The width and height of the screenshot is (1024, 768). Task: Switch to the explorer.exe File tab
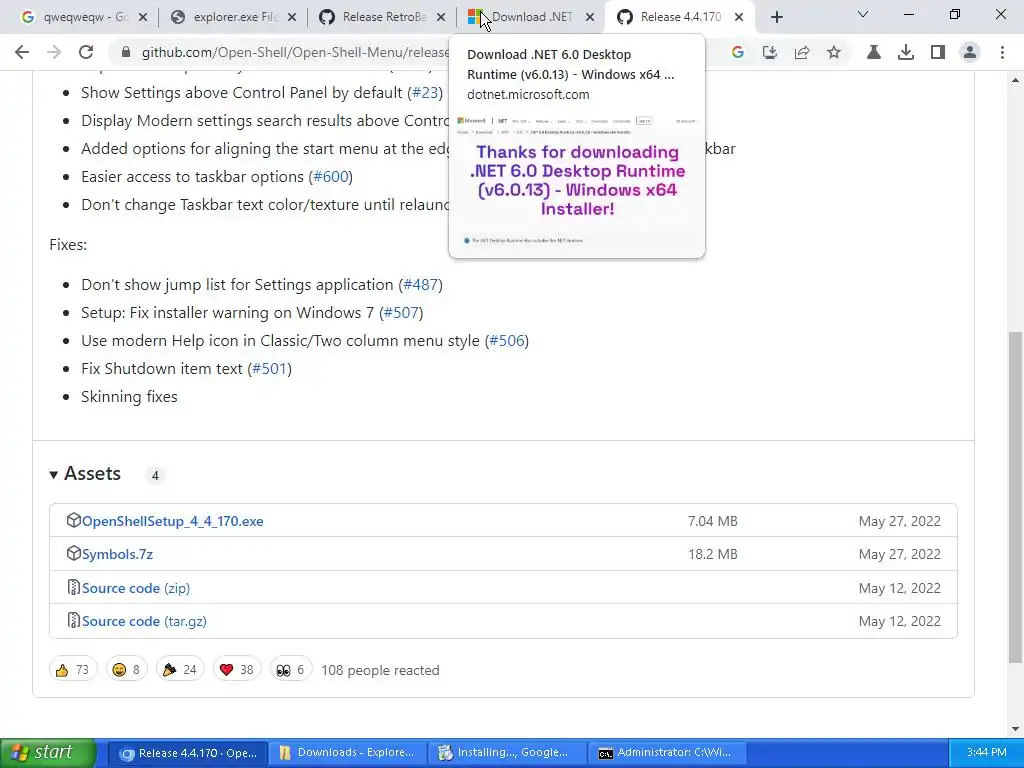pos(233,17)
